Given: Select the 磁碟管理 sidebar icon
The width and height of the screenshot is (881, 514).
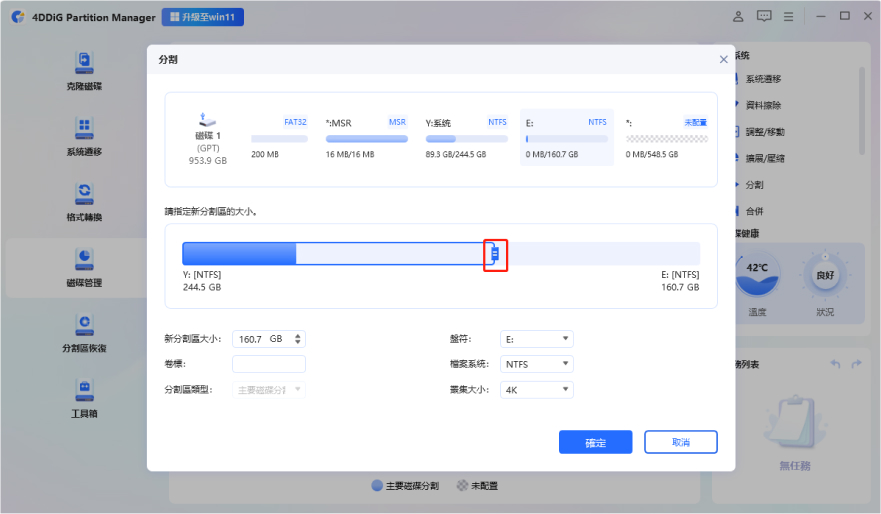Looking at the screenshot, I should click(x=84, y=260).
